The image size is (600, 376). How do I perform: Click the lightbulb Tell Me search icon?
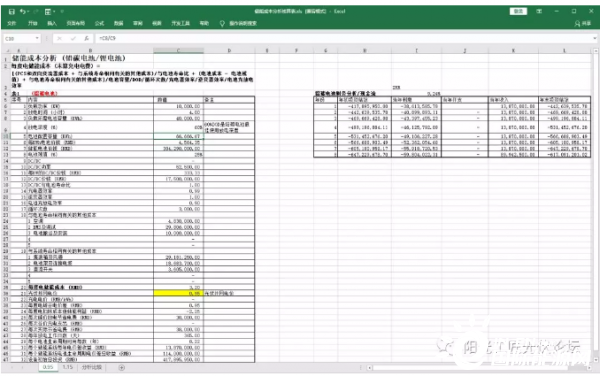[222, 23]
